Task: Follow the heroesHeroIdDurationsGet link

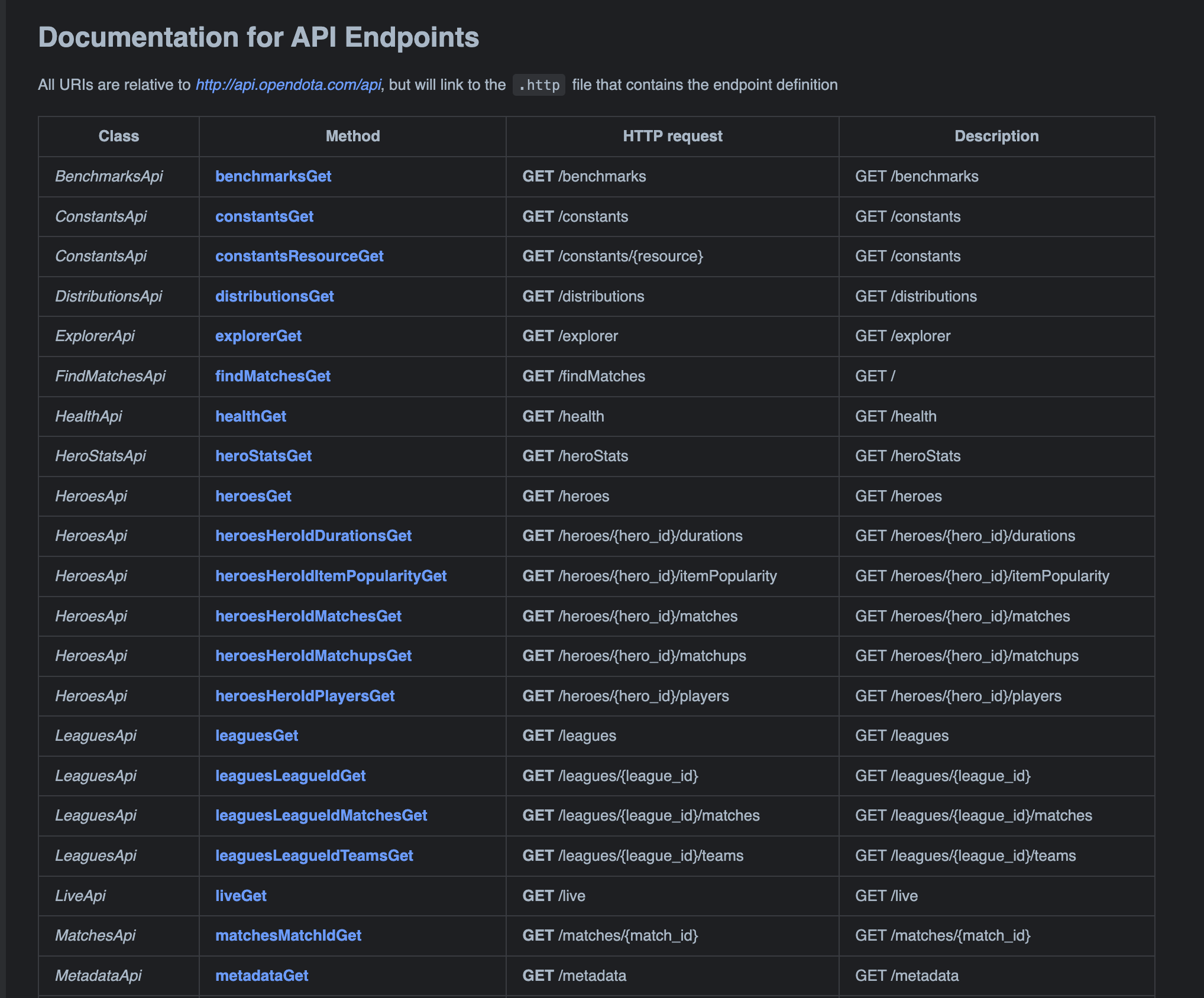Action: pyautogui.click(x=313, y=536)
